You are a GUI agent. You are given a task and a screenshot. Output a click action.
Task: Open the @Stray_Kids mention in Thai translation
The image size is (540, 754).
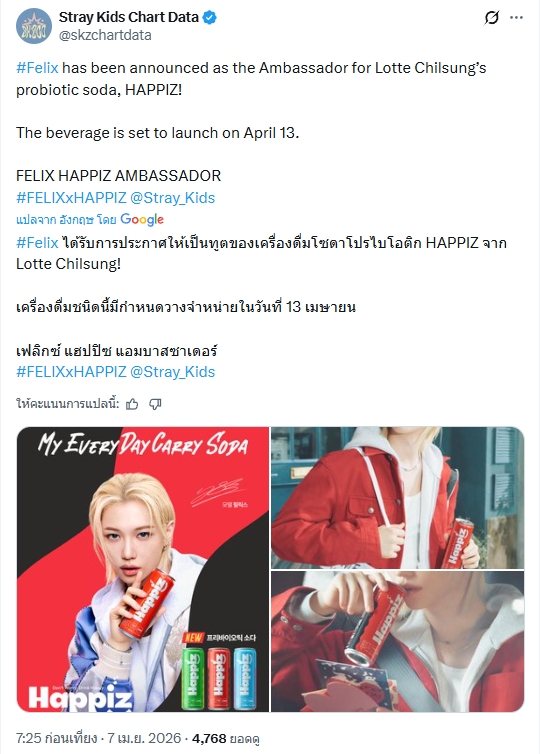tap(173, 372)
